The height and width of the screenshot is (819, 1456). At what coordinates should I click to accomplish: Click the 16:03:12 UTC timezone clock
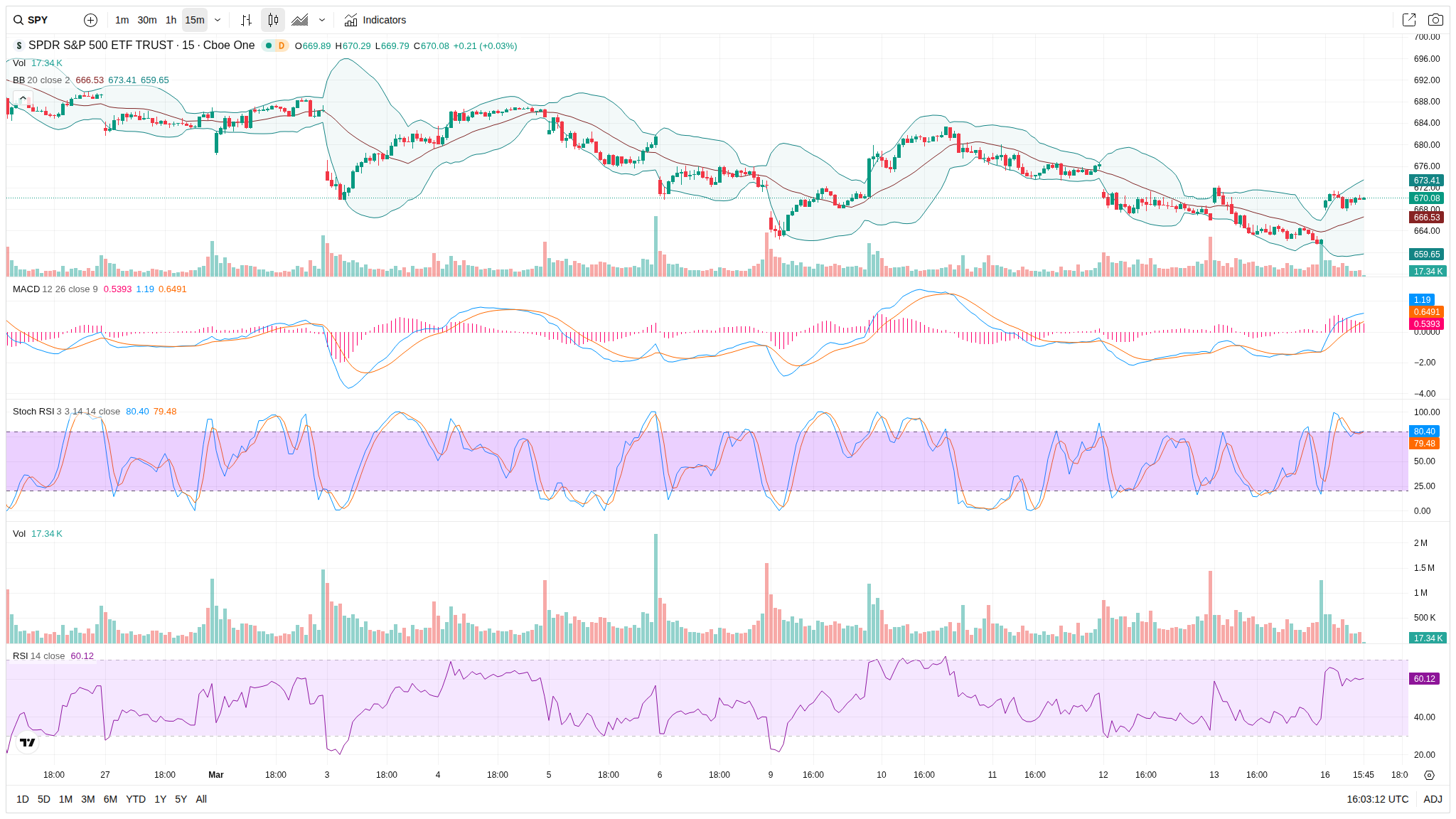point(1377,799)
